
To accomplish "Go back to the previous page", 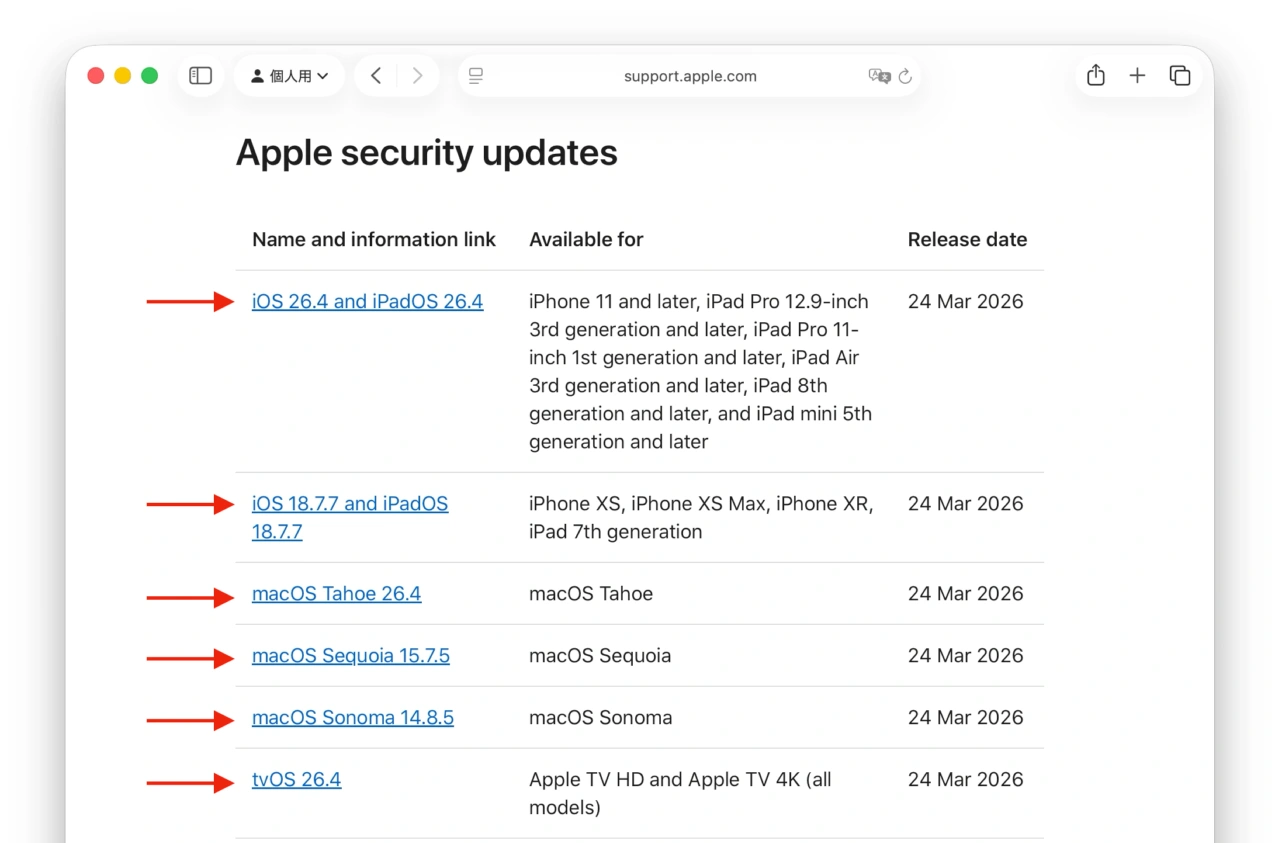I will pyautogui.click(x=376, y=76).
